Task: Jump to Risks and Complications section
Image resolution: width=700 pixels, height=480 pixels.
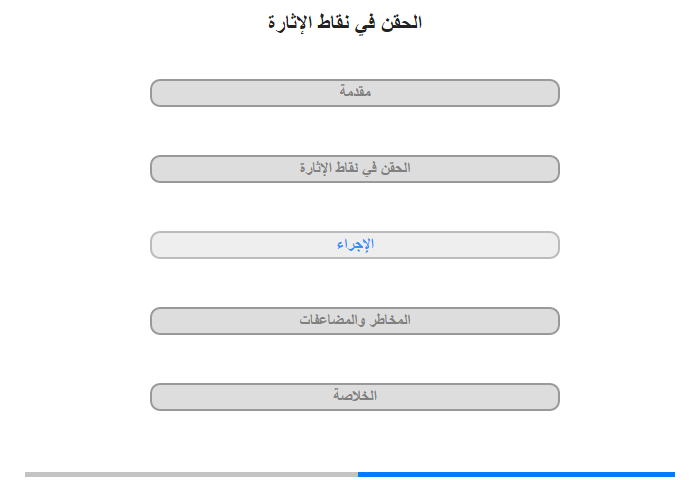Action: pos(355,321)
